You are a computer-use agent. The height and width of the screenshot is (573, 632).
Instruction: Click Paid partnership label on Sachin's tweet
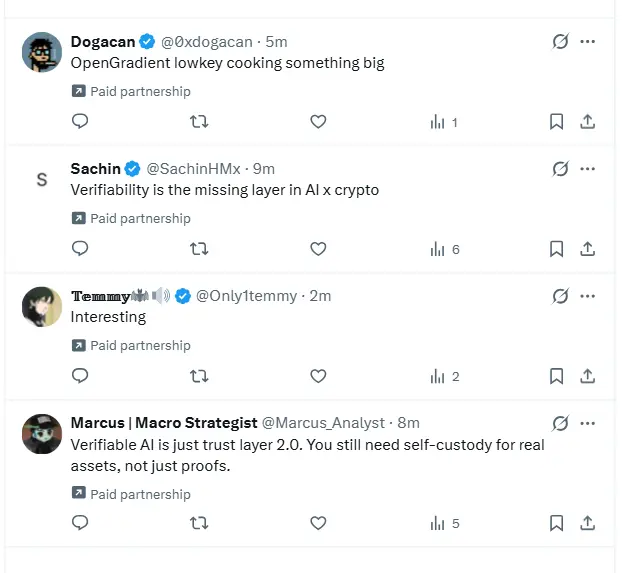tap(139, 218)
